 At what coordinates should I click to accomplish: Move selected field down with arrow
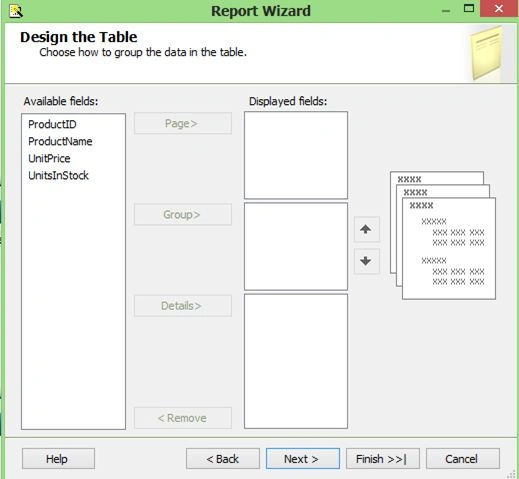[366, 261]
